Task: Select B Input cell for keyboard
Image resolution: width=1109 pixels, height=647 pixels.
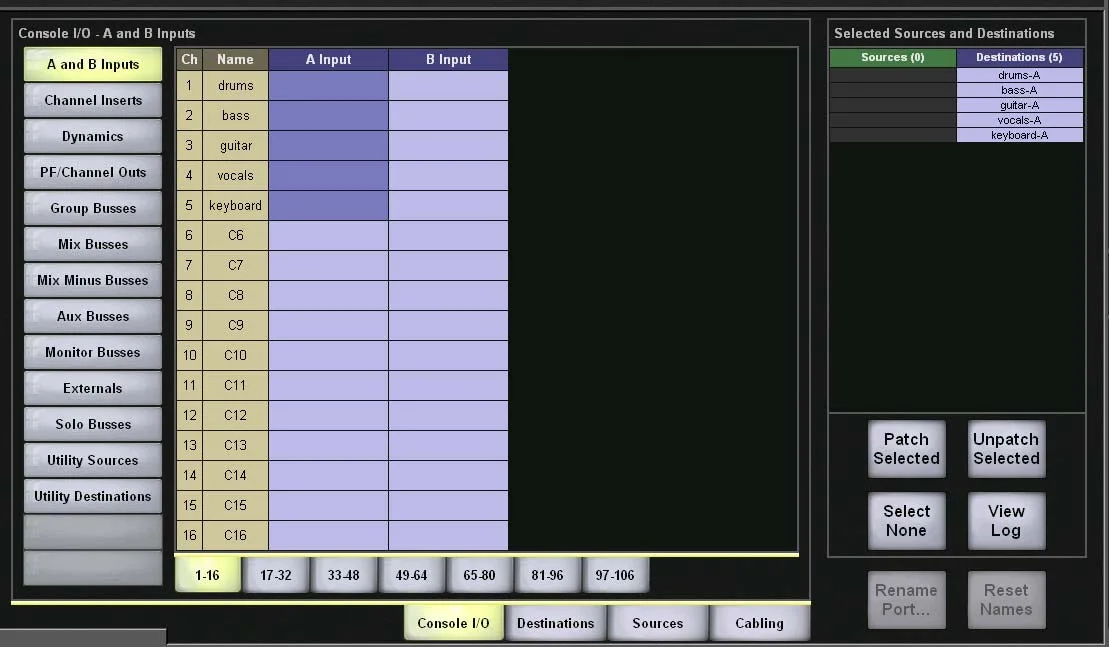Action: 448,206
